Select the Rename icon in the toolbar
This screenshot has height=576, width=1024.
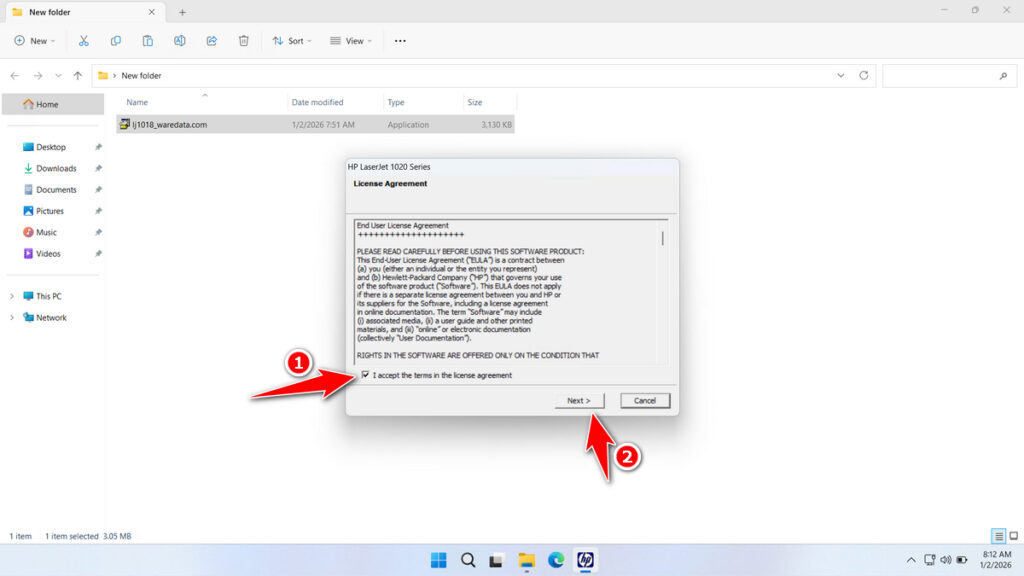click(180, 40)
